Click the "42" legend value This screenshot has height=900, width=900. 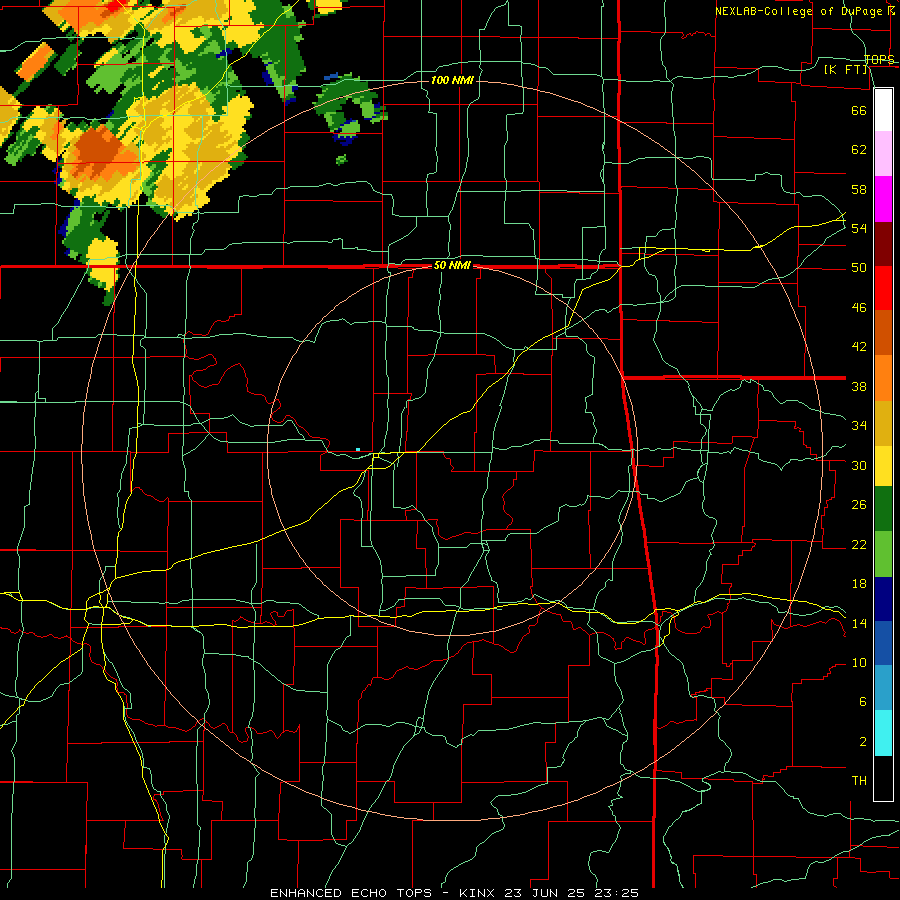859,347
